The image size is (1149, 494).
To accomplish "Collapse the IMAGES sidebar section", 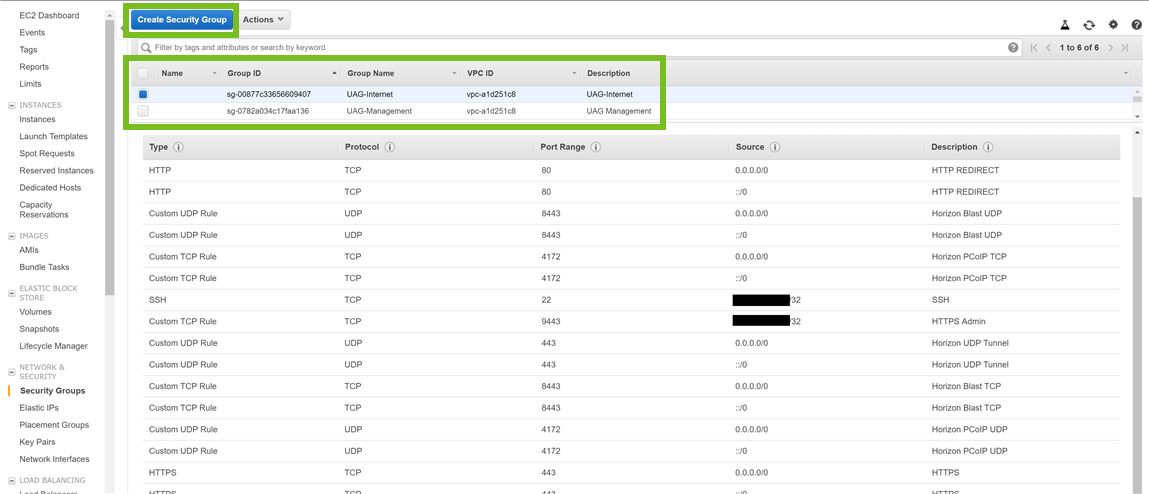I will point(11,236).
